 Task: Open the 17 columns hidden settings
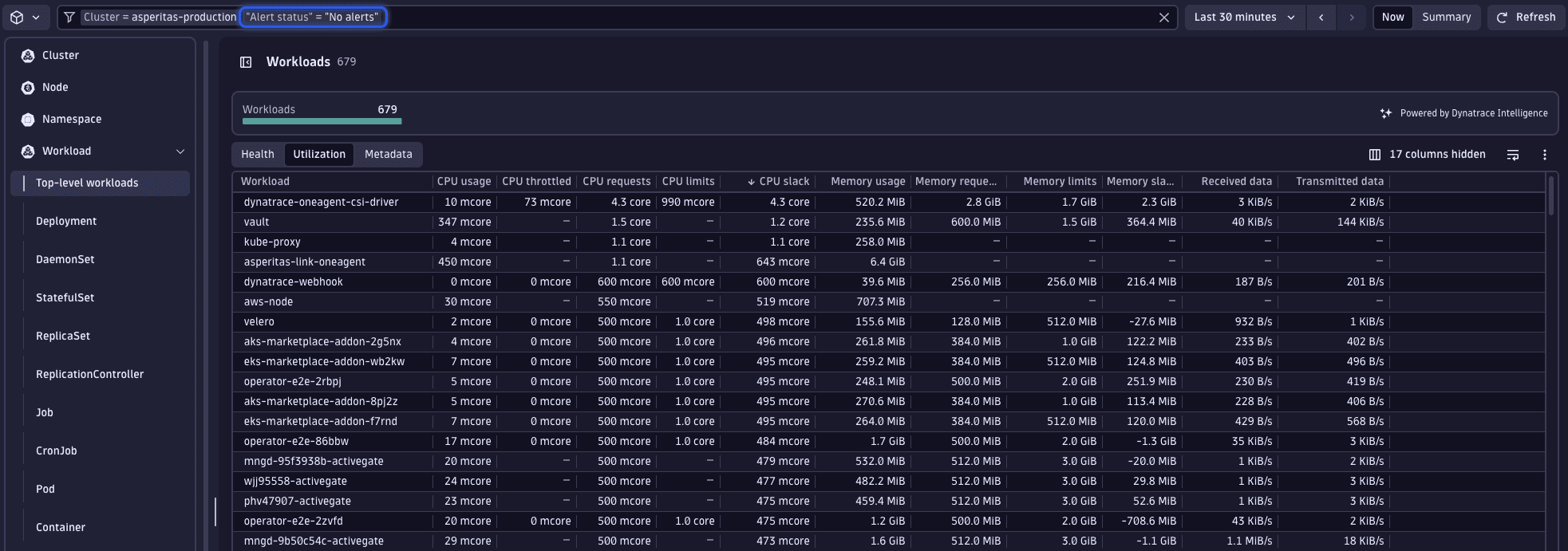[1428, 155]
